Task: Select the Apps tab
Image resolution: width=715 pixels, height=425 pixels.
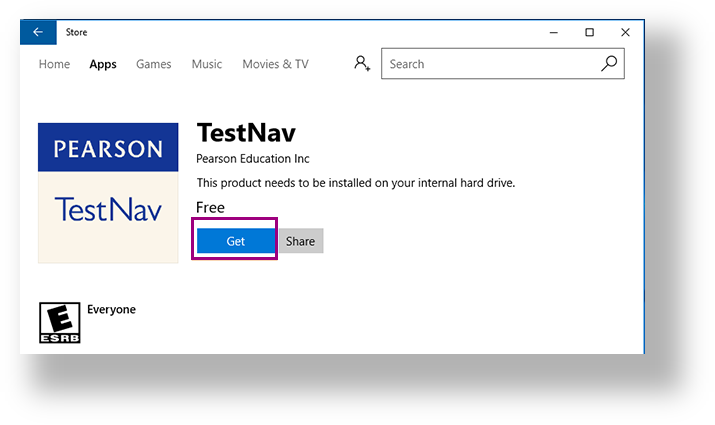Action: click(x=103, y=64)
